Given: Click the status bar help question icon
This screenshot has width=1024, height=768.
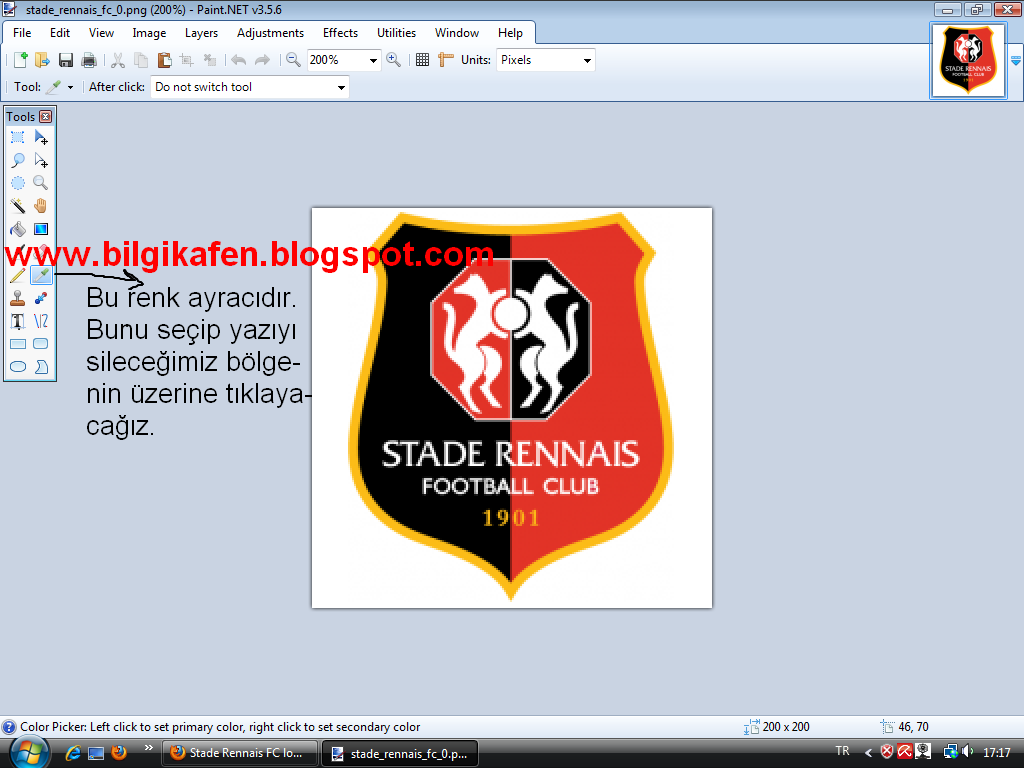Looking at the screenshot, I should pos(8,727).
